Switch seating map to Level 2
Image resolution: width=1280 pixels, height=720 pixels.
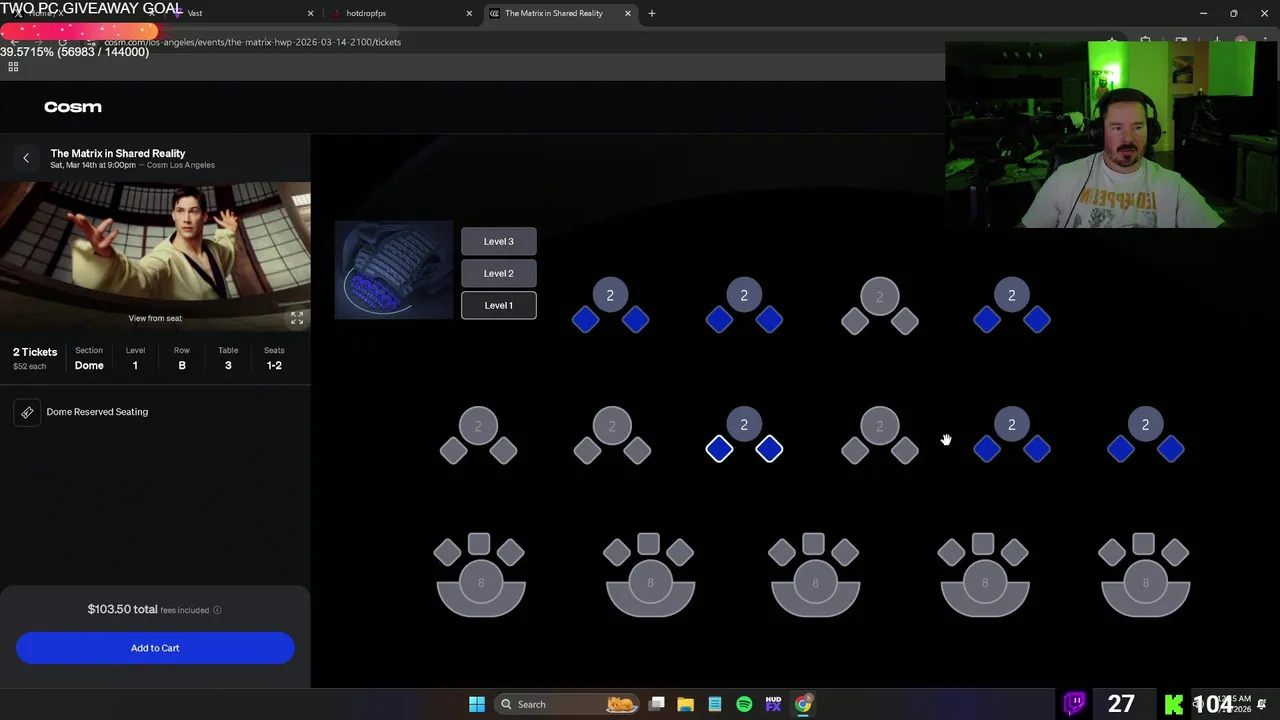499,273
